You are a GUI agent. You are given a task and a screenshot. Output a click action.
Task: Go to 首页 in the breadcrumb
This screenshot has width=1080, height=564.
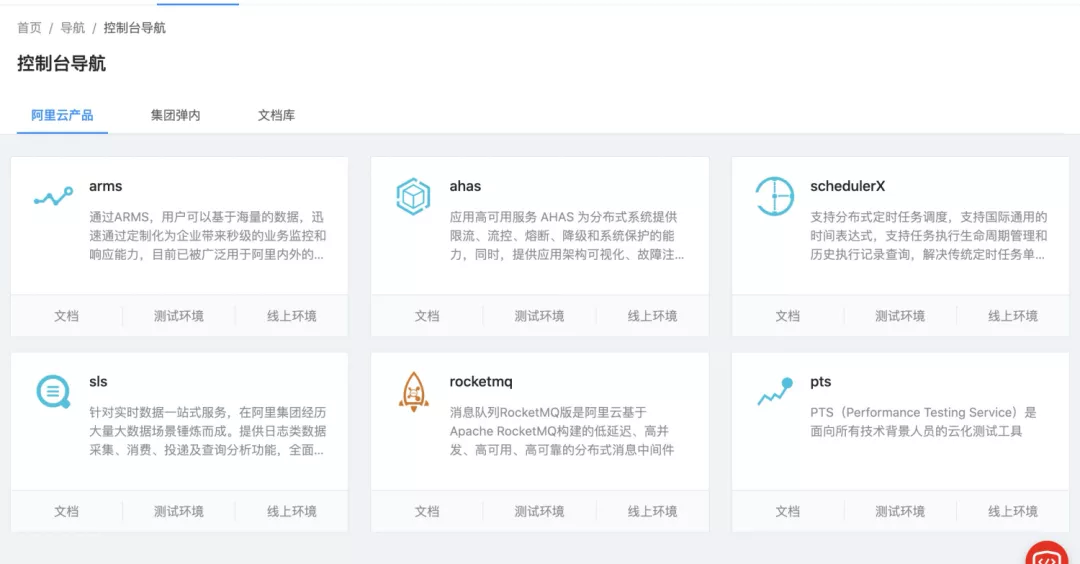coord(29,28)
